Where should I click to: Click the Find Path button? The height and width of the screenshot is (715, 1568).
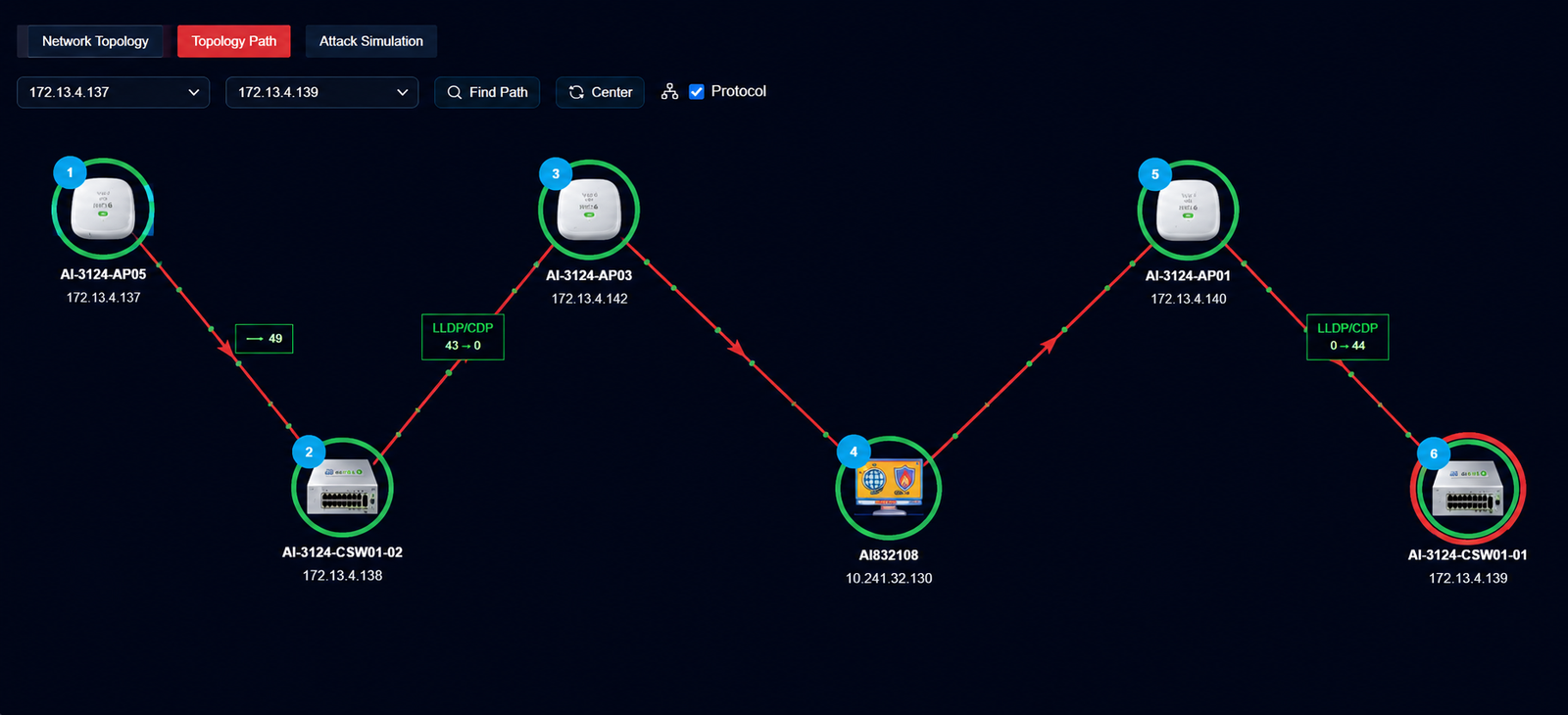487,92
